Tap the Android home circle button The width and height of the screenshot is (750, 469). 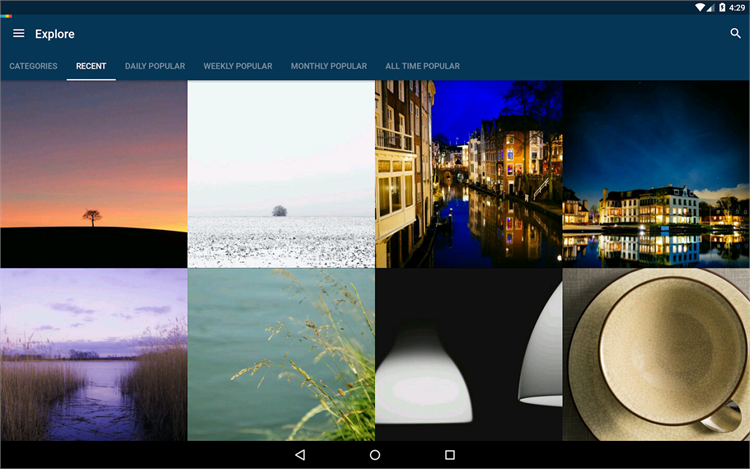point(375,455)
